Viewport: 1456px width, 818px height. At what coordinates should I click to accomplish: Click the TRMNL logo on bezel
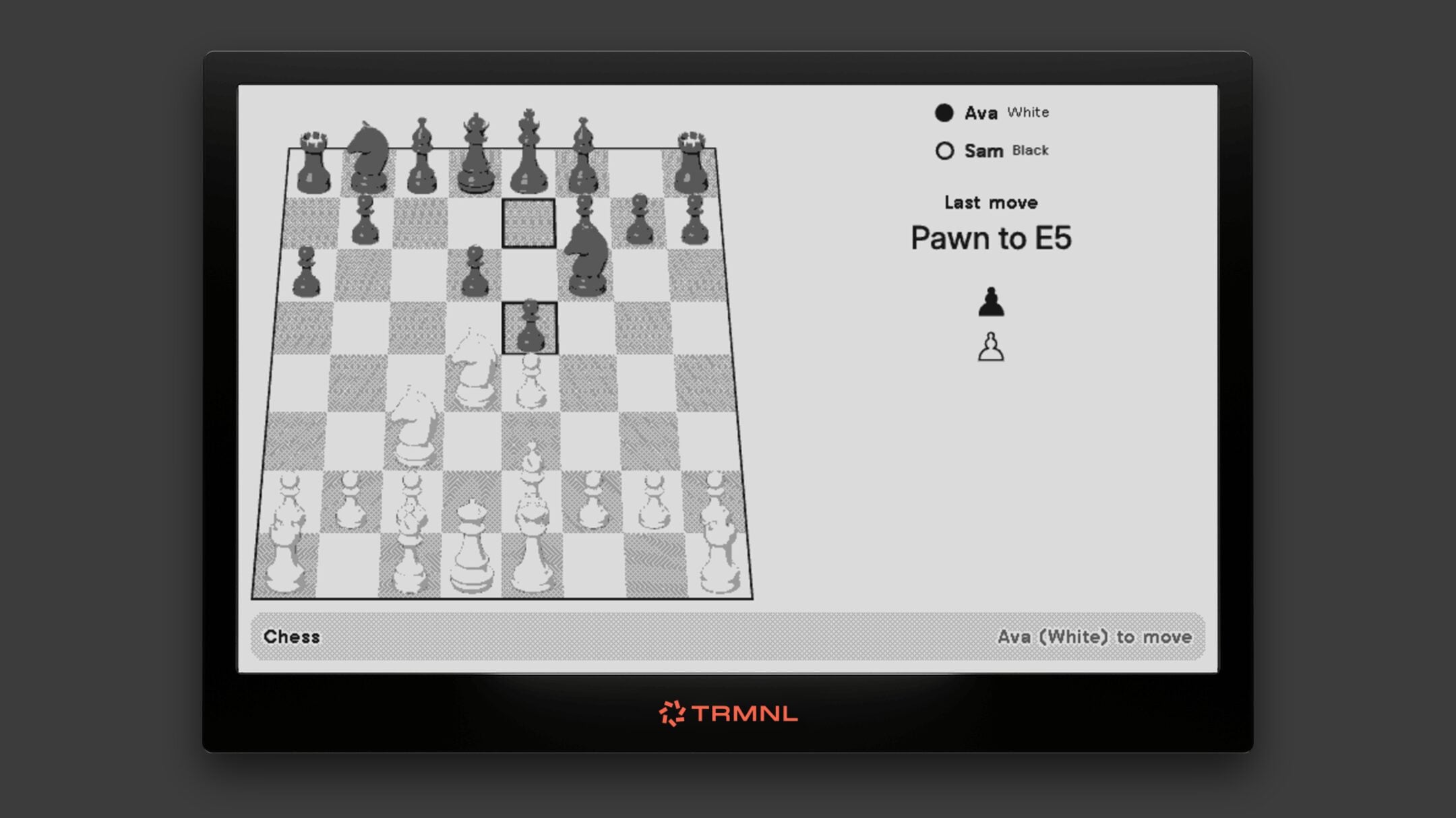(728, 713)
